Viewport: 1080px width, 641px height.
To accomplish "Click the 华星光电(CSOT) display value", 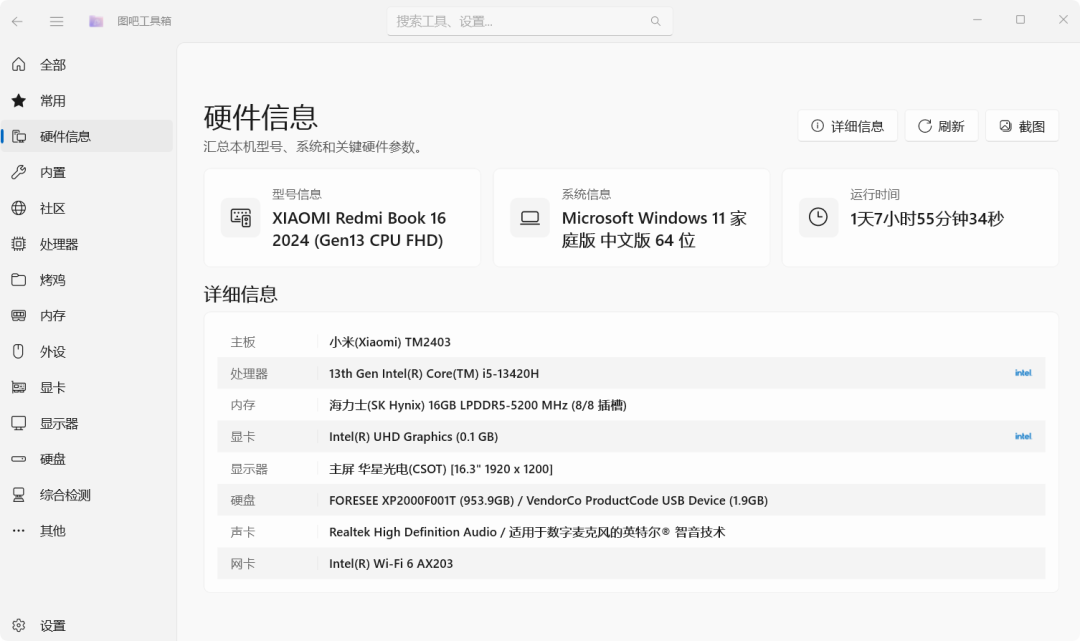I will click(x=441, y=470).
